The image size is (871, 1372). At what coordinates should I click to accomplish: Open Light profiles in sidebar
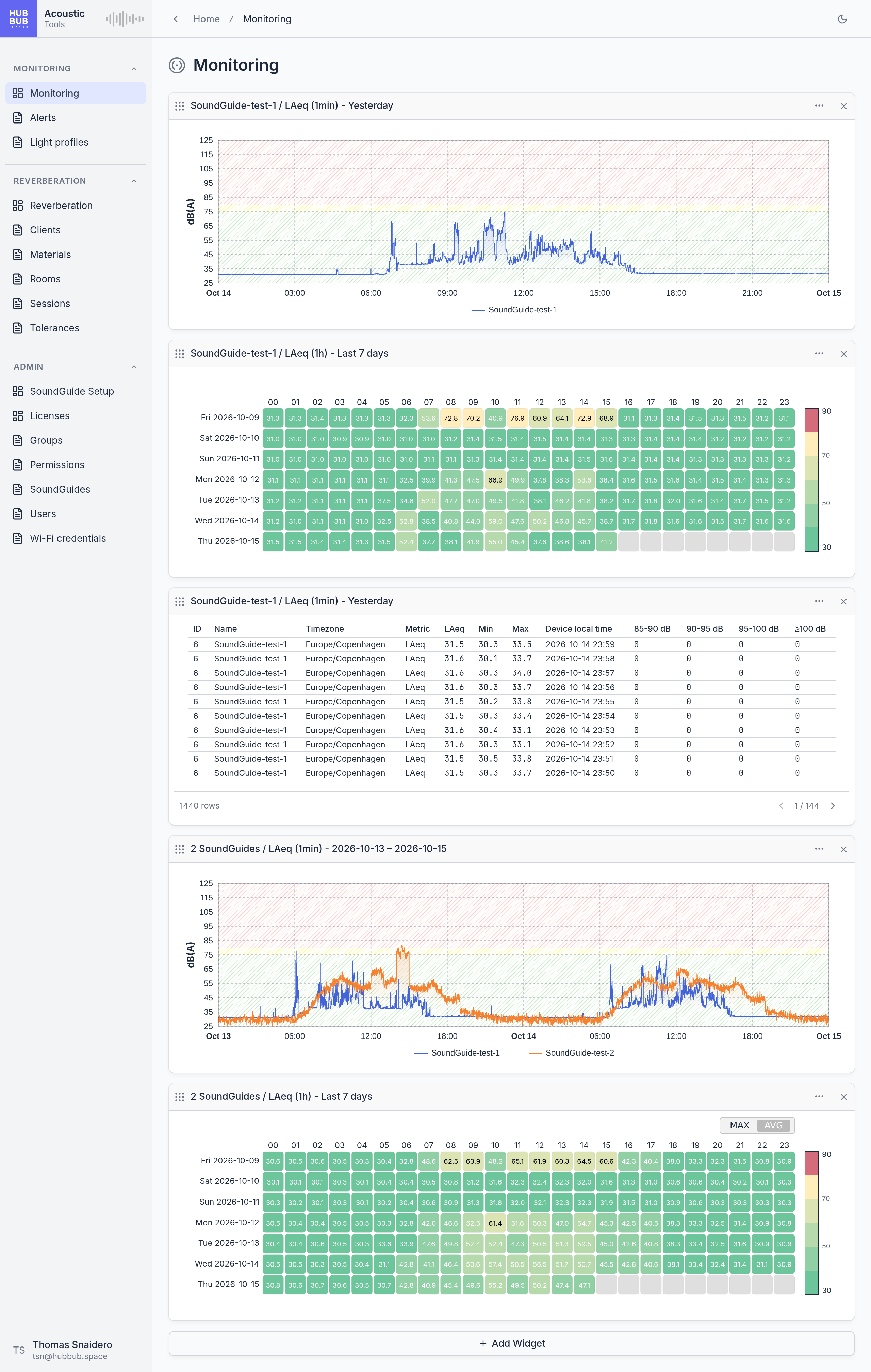coord(76,143)
